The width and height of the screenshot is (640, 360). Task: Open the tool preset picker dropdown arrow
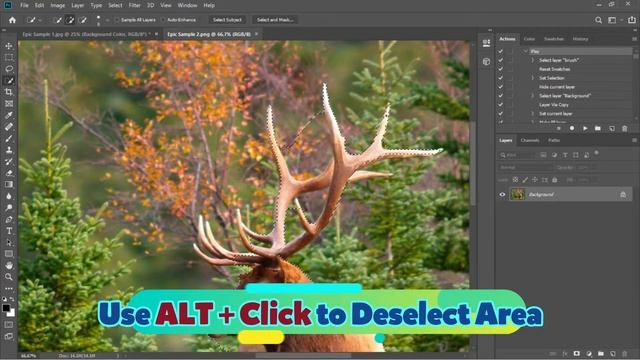(x=40, y=20)
